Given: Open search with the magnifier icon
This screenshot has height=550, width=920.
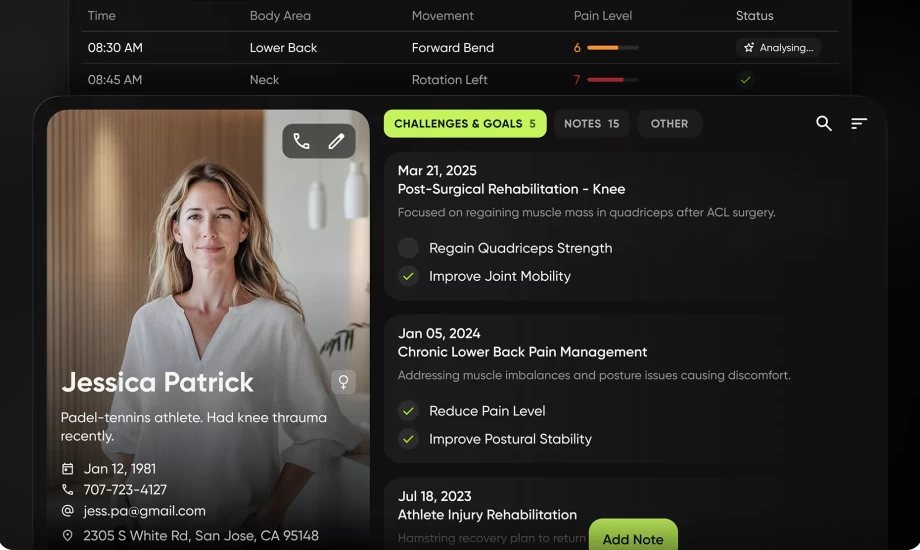Looking at the screenshot, I should pos(824,123).
